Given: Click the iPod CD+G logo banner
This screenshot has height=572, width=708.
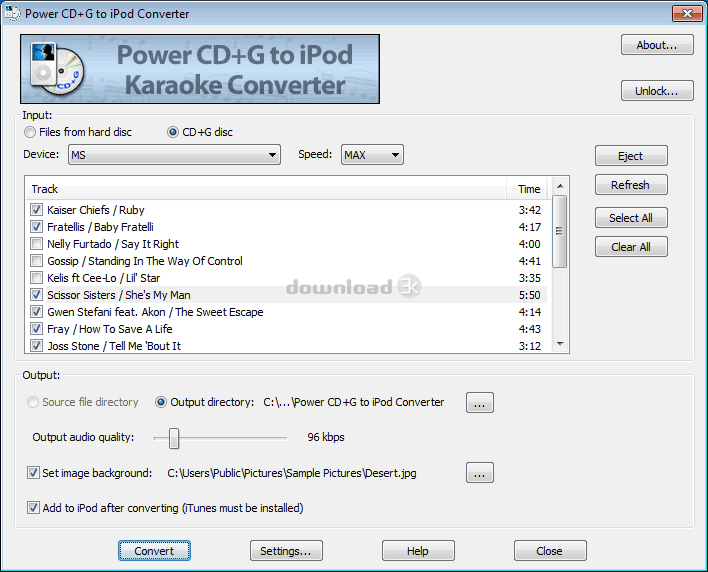Looking at the screenshot, I should (200, 69).
